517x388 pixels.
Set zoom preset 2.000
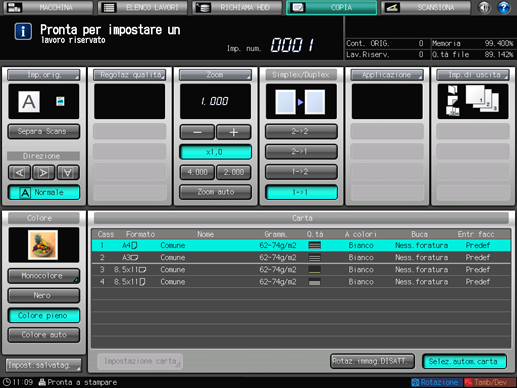click(x=233, y=172)
